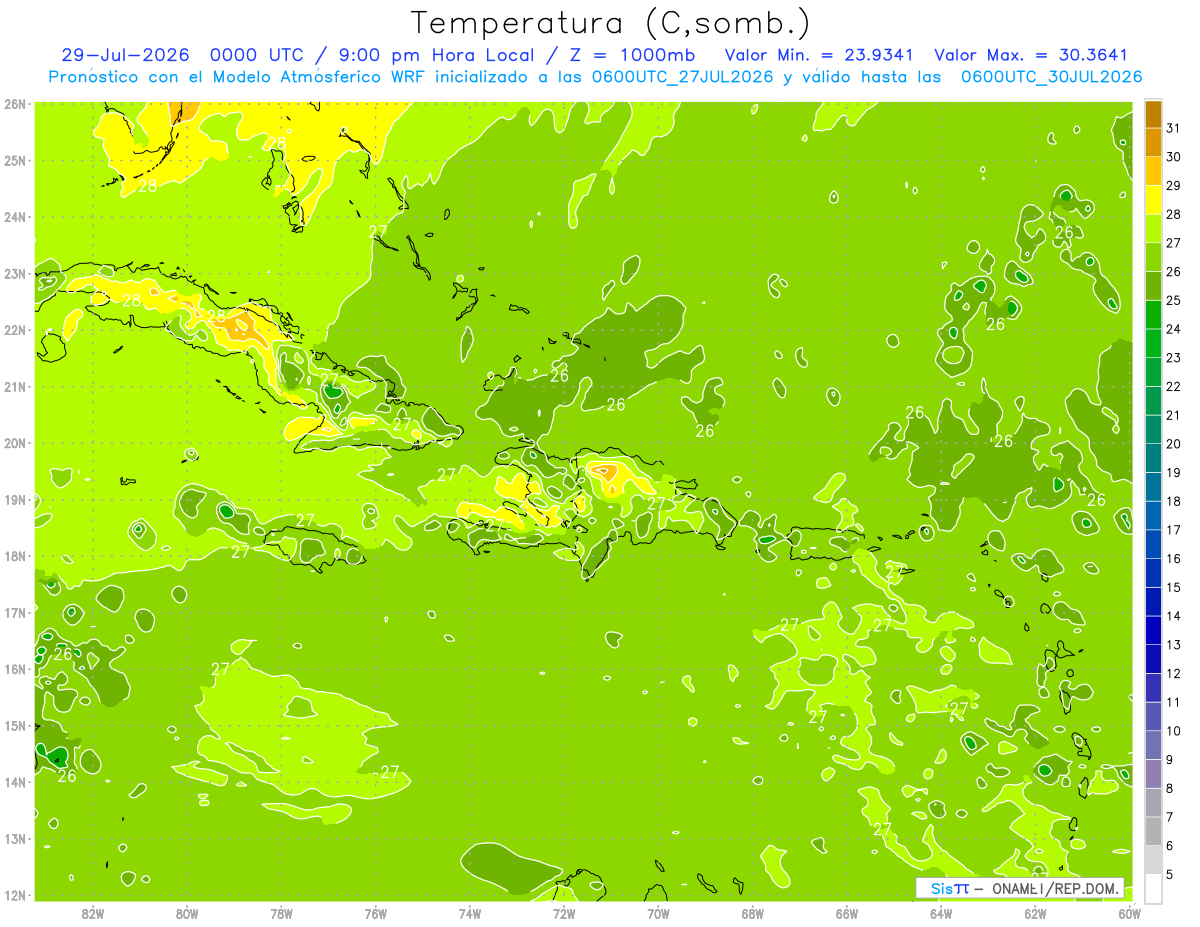Click latitude axis label 22N
This screenshot has width=1200, height=927.
click(x=14, y=329)
